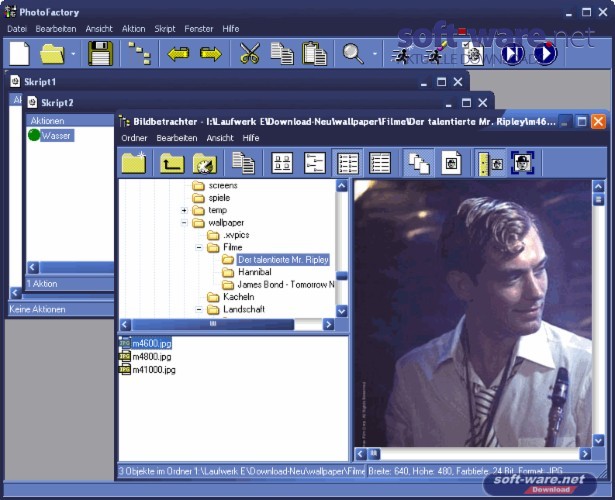615x500 pixels.
Task: Save using the floppy disk icon
Action: click(100, 53)
